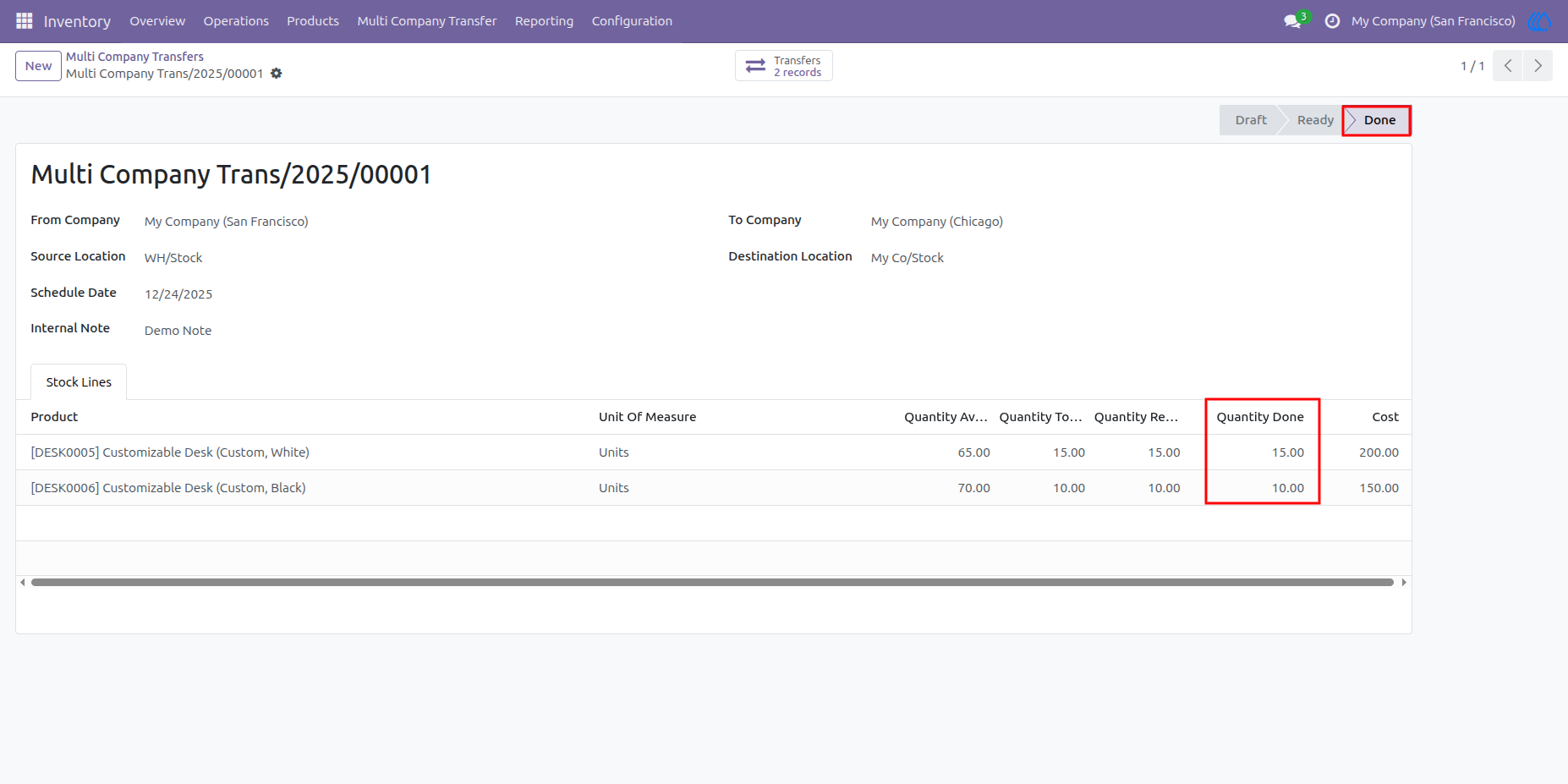Image resolution: width=1568 pixels, height=784 pixels.
Task: Click the horizontal scrollbar under stock lines
Action: [712, 582]
